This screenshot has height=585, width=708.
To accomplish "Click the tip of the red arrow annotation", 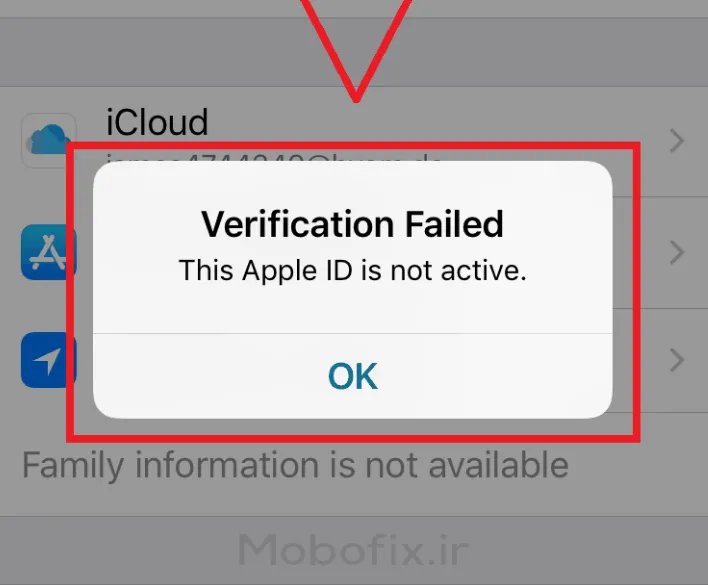I will click(356, 98).
